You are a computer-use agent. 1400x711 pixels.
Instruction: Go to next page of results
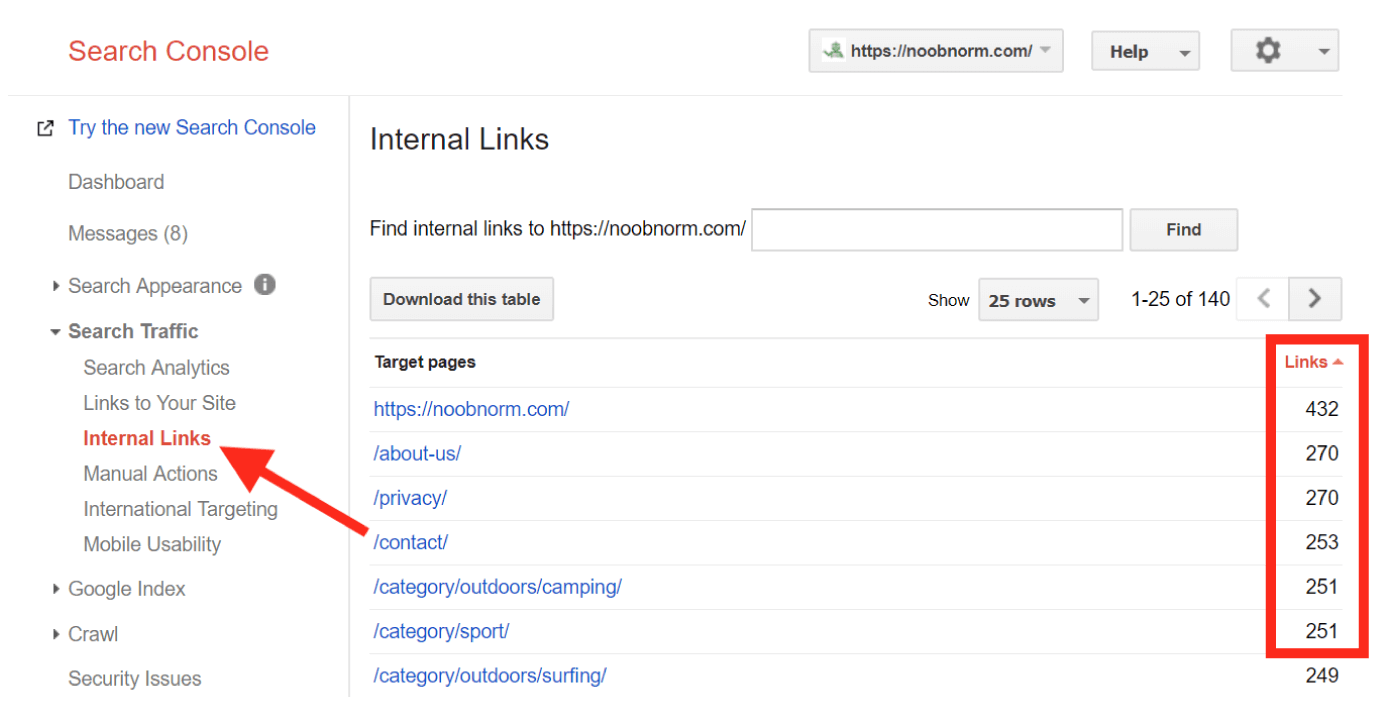click(x=1315, y=298)
